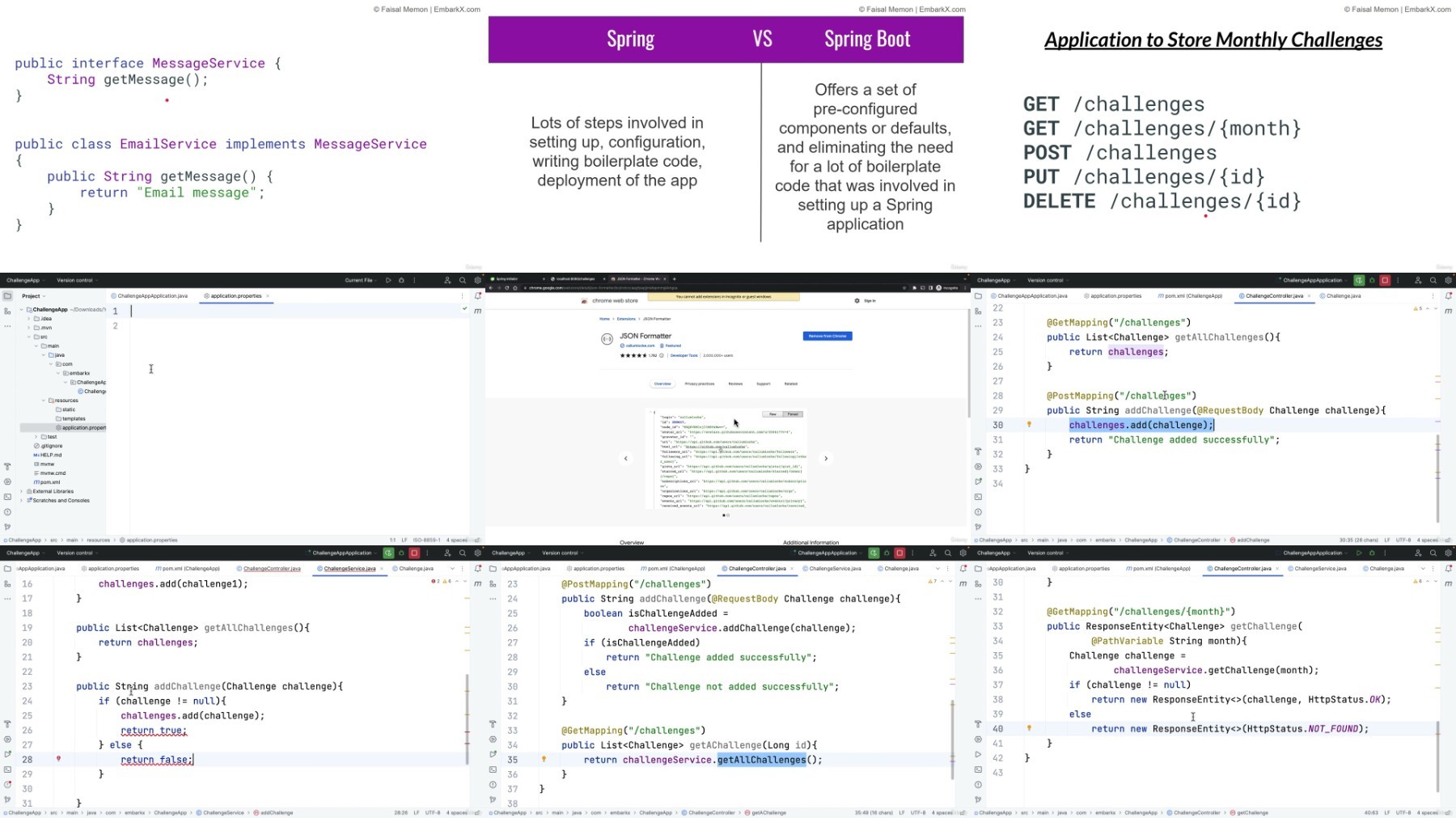Open IDE settings gear in application.properties window
1456x818 pixels.
477,280
